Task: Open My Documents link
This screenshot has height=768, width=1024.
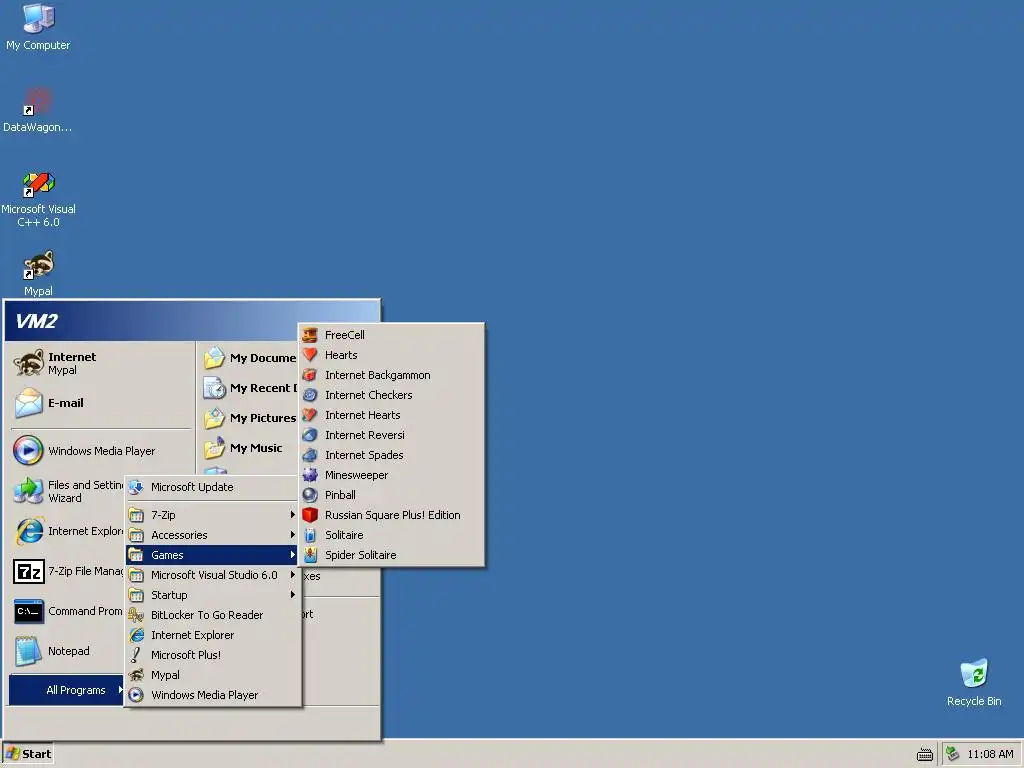Action: (x=249, y=358)
